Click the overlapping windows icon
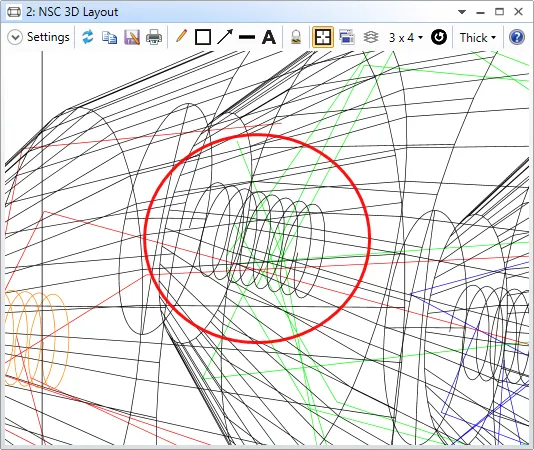The height and width of the screenshot is (450, 534). pyautogui.click(x=347, y=37)
